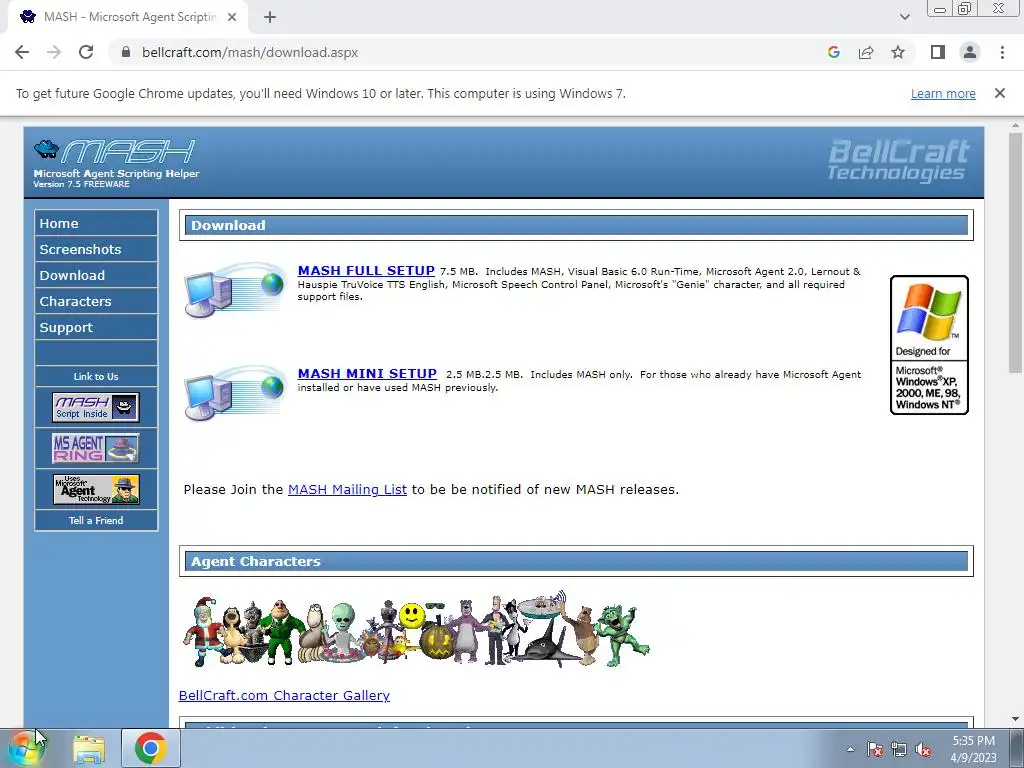The width and height of the screenshot is (1024, 768).
Task: Click the MS Agent Ring banner
Action: coord(96,448)
